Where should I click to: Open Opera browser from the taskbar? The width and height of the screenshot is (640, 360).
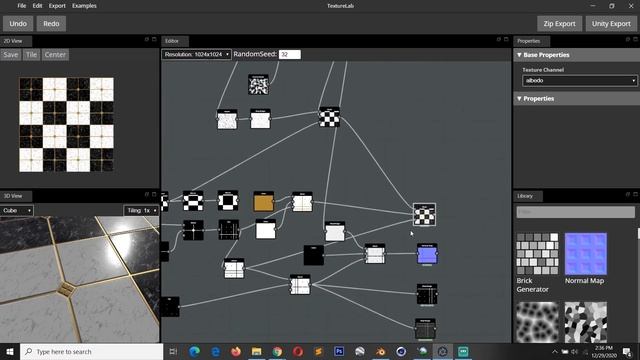point(298,351)
